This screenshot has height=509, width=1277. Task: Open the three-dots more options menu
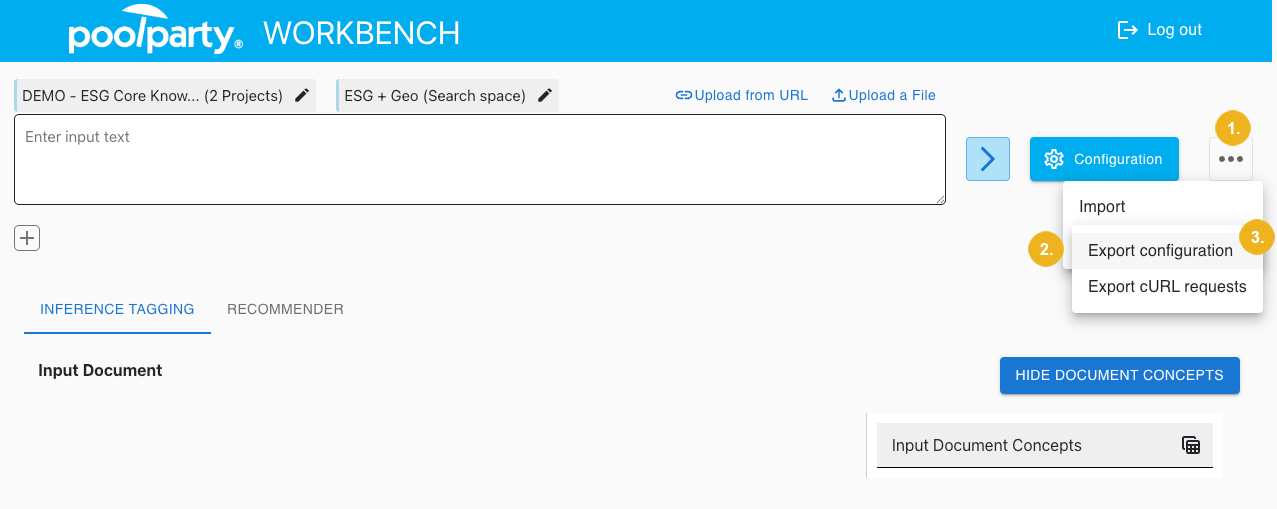click(1230, 159)
